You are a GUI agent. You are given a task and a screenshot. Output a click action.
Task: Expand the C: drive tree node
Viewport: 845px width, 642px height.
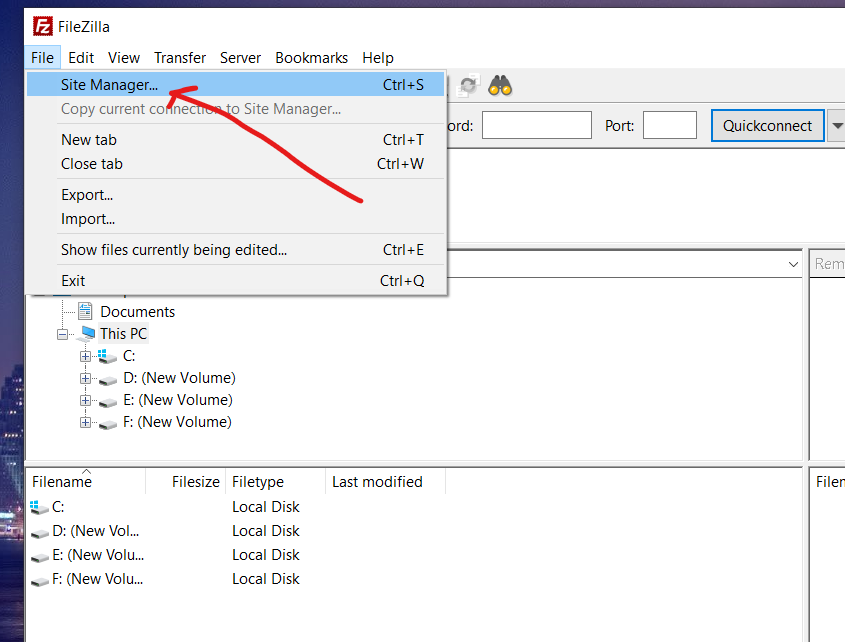86,356
